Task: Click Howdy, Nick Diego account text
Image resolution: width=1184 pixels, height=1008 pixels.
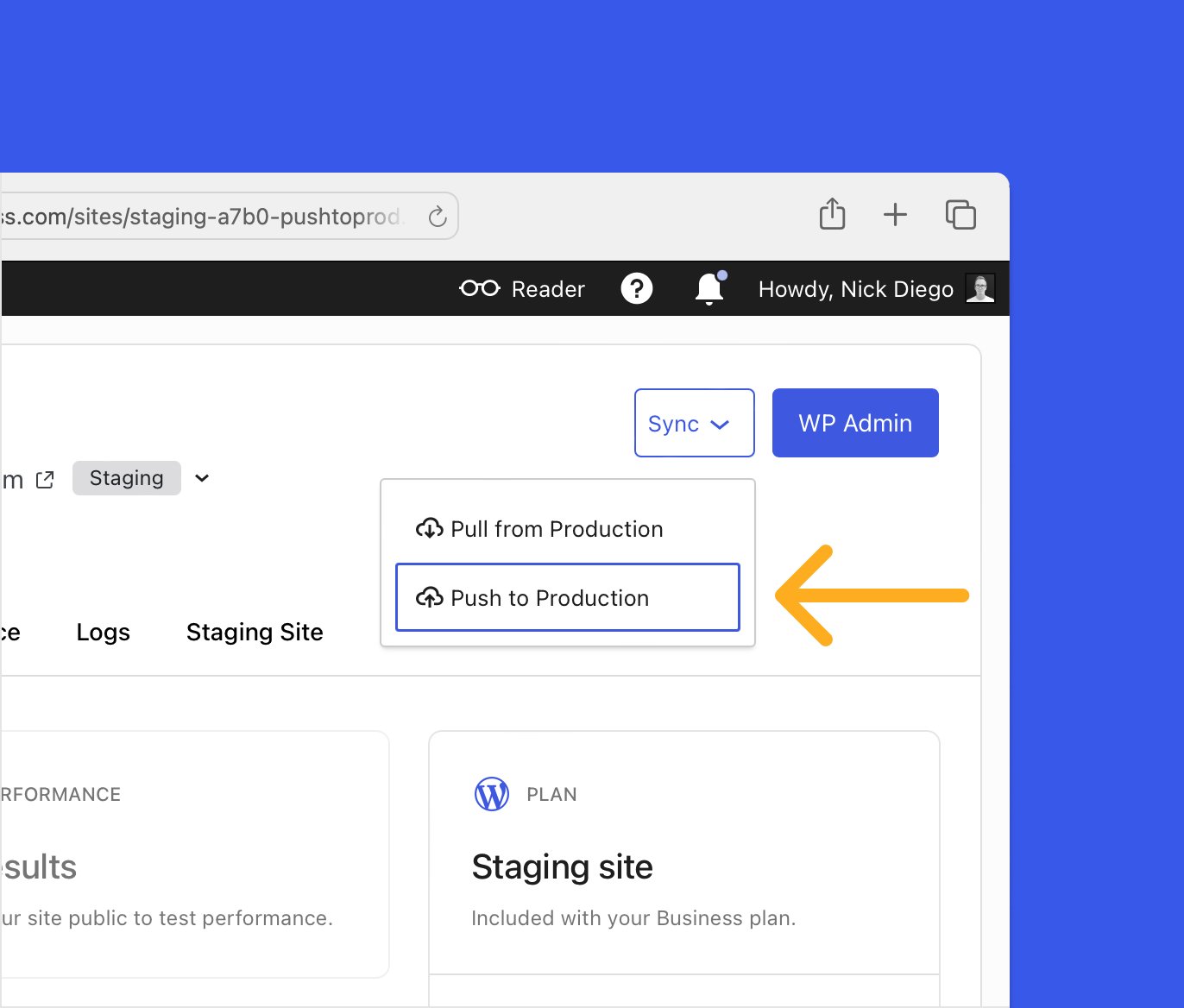Action: 855,289
